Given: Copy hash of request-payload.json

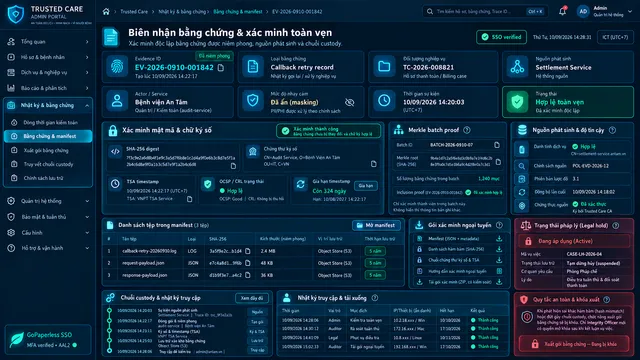Looking at the screenshot, I should pyautogui.click(x=248, y=263).
